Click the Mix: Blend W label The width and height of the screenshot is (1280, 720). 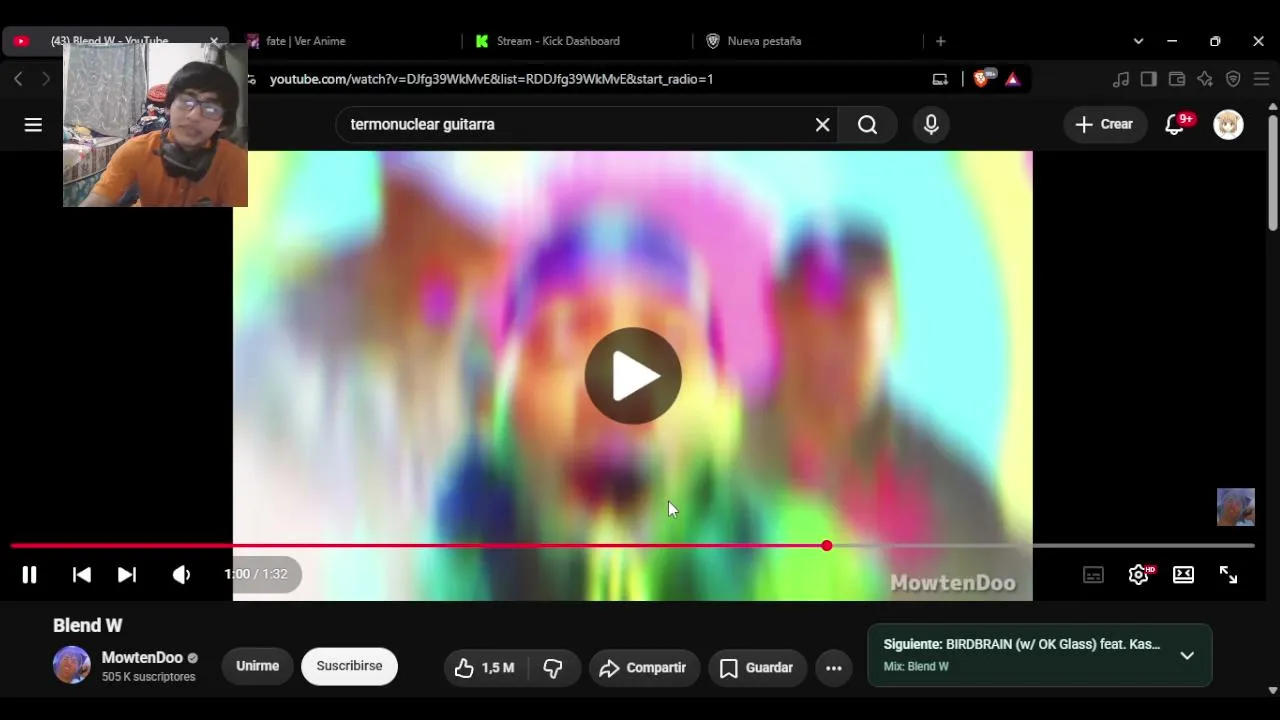(916, 667)
